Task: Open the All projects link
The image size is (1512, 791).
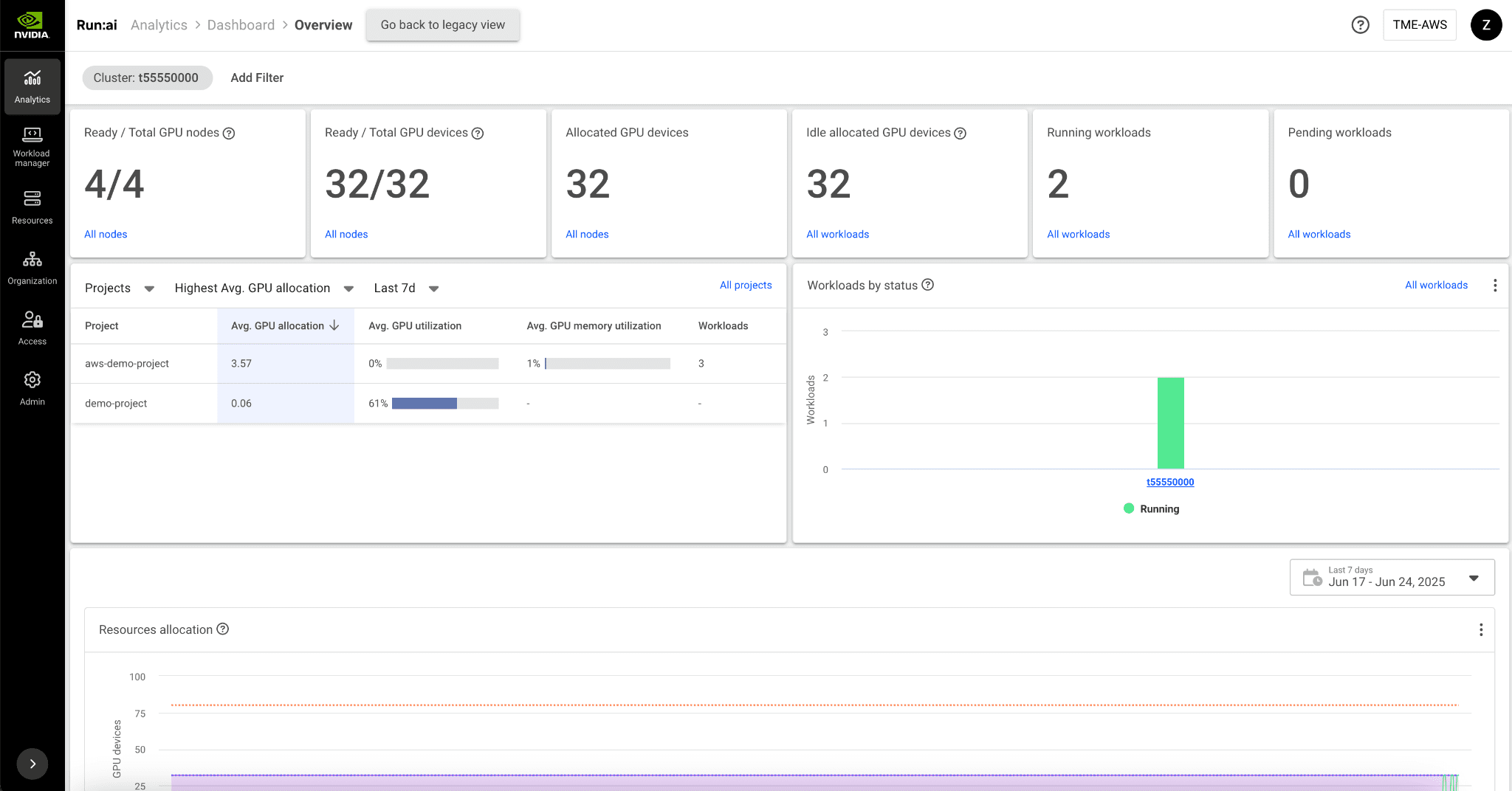Action: click(x=745, y=285)
